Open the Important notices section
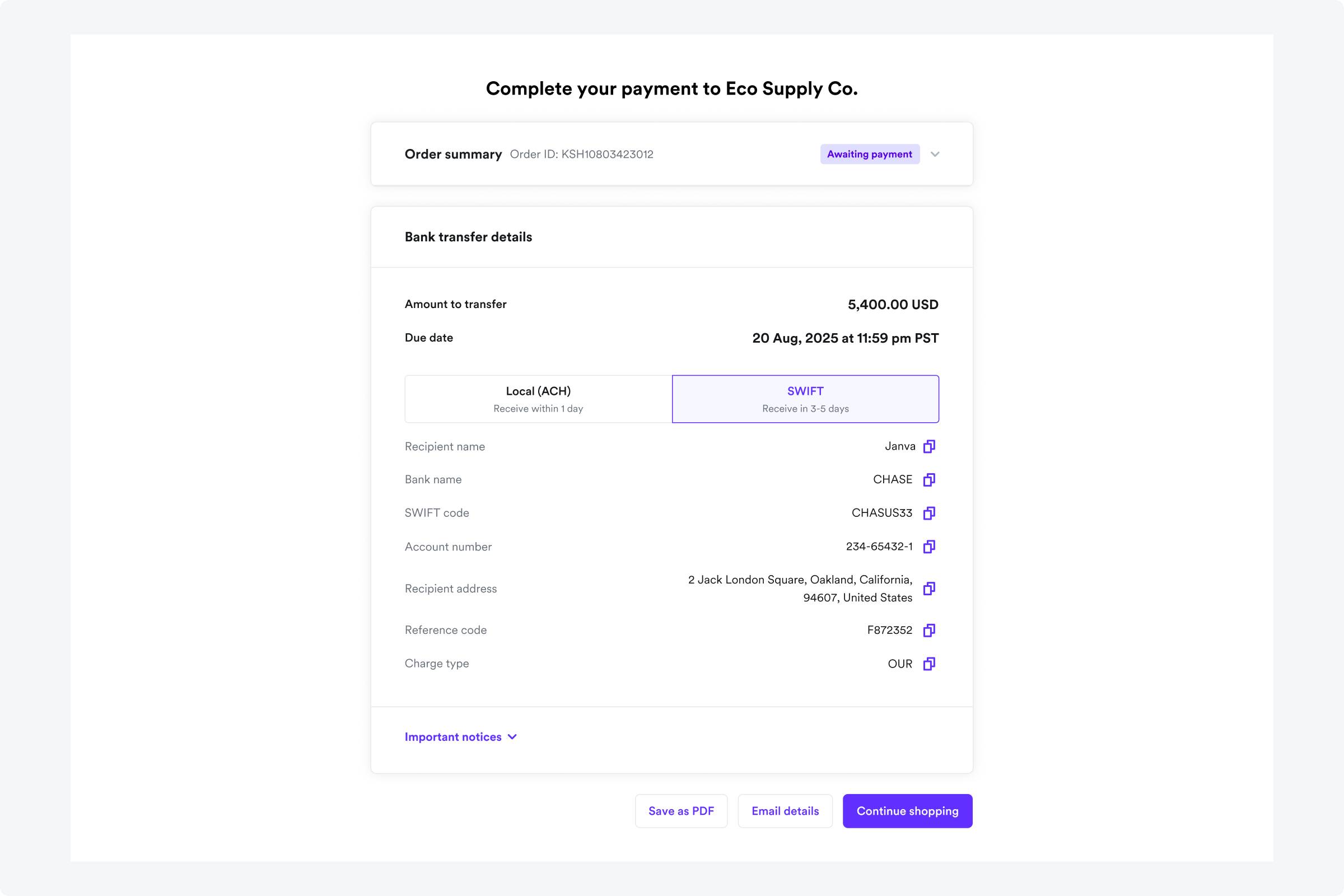This screenshot has width=1344, height=896. click(453, 736)
